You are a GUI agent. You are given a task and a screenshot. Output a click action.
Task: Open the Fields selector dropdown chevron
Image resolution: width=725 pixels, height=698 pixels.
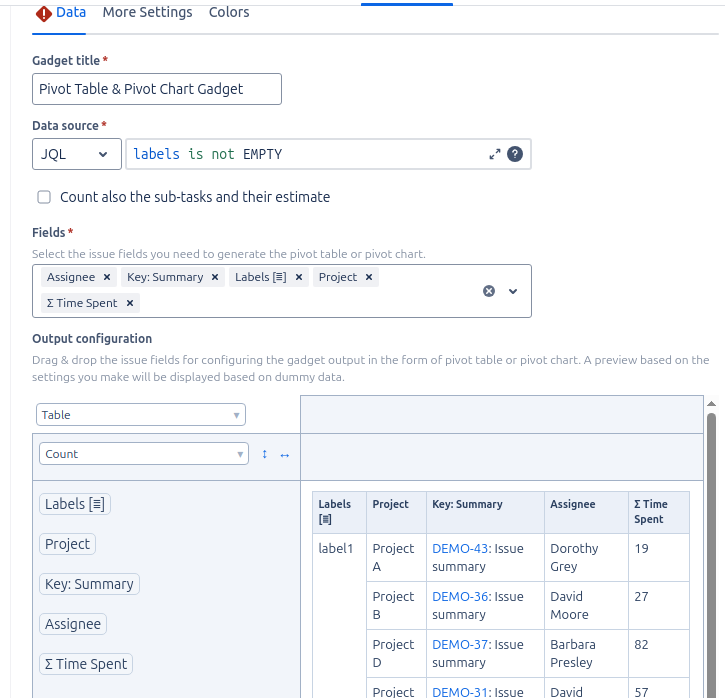(x=513, y=291)
